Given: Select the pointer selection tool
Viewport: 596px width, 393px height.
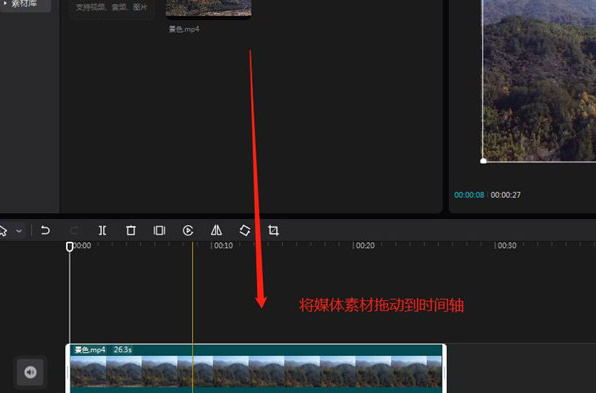Looking at the screenshot, I should pyautogui.click(x=3, y=230).
